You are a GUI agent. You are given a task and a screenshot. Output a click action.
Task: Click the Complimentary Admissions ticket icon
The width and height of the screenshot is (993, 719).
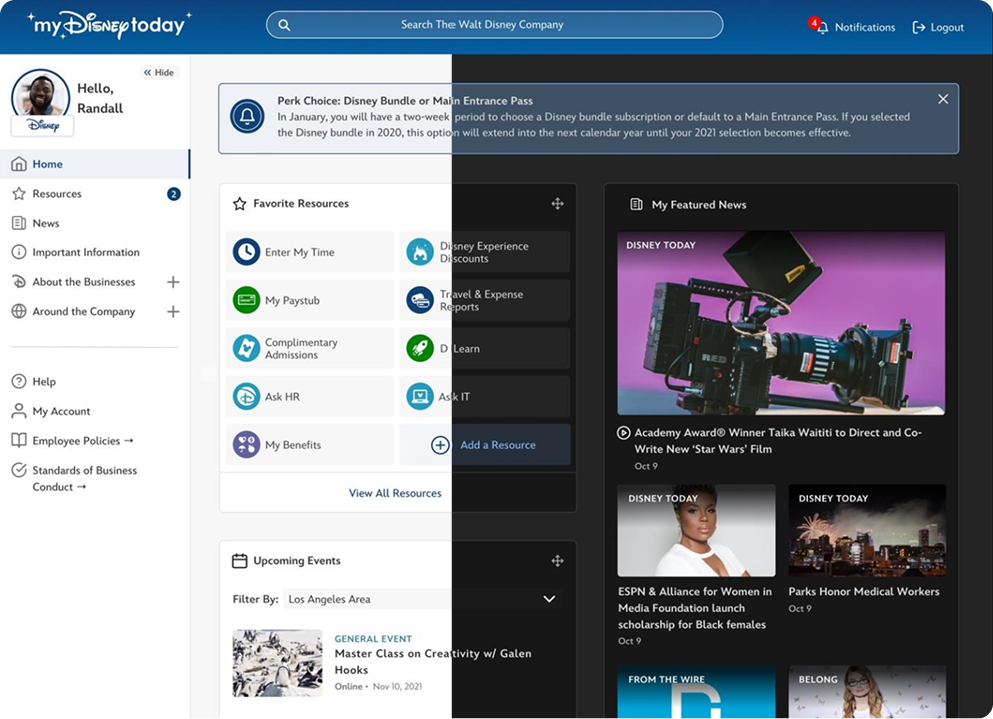pyautogui.click(x=246, y=348)
